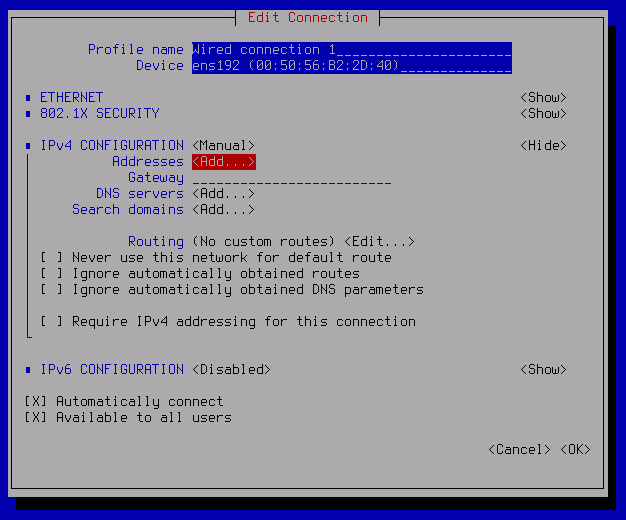
Task: Click the Gateway input field
Action: [292, 178]
